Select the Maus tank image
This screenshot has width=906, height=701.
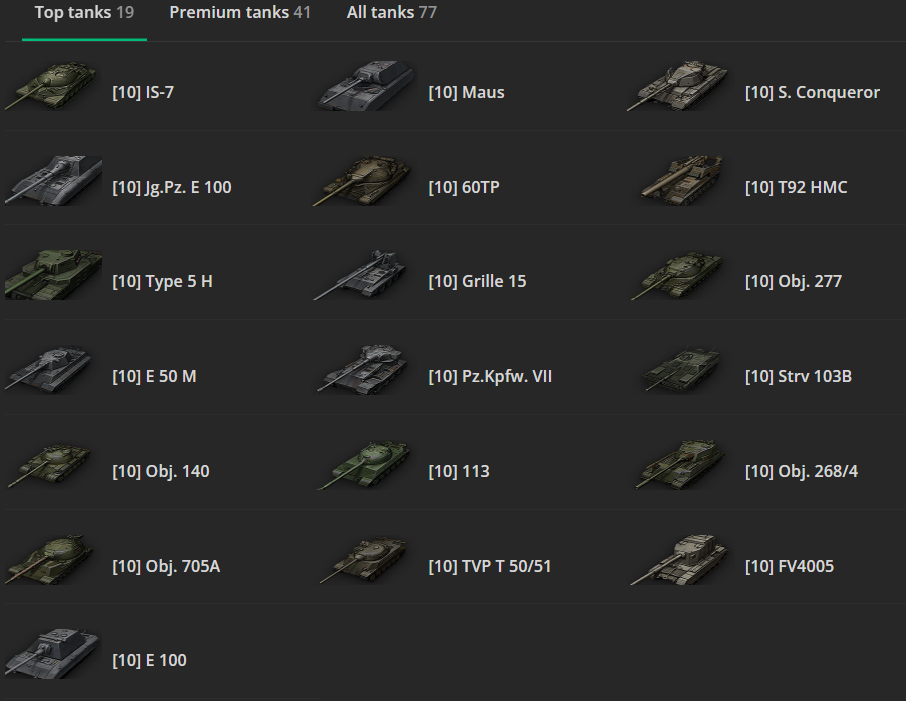(x=365, y=86)
